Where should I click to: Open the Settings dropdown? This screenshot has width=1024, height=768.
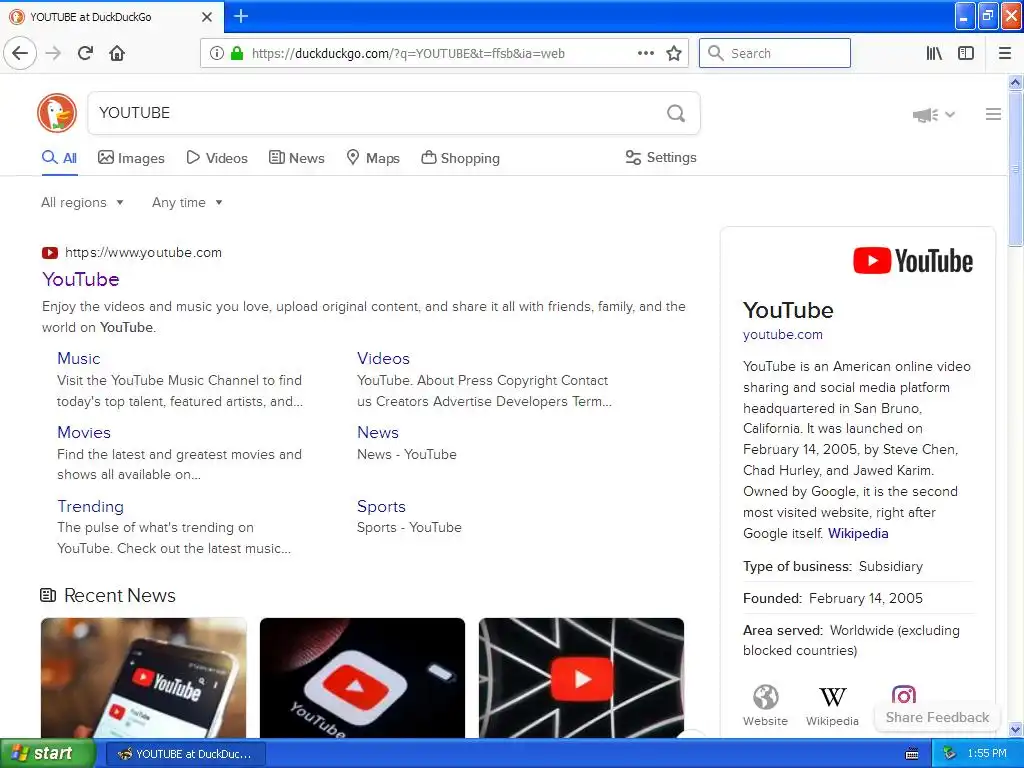tap(661, 157)
